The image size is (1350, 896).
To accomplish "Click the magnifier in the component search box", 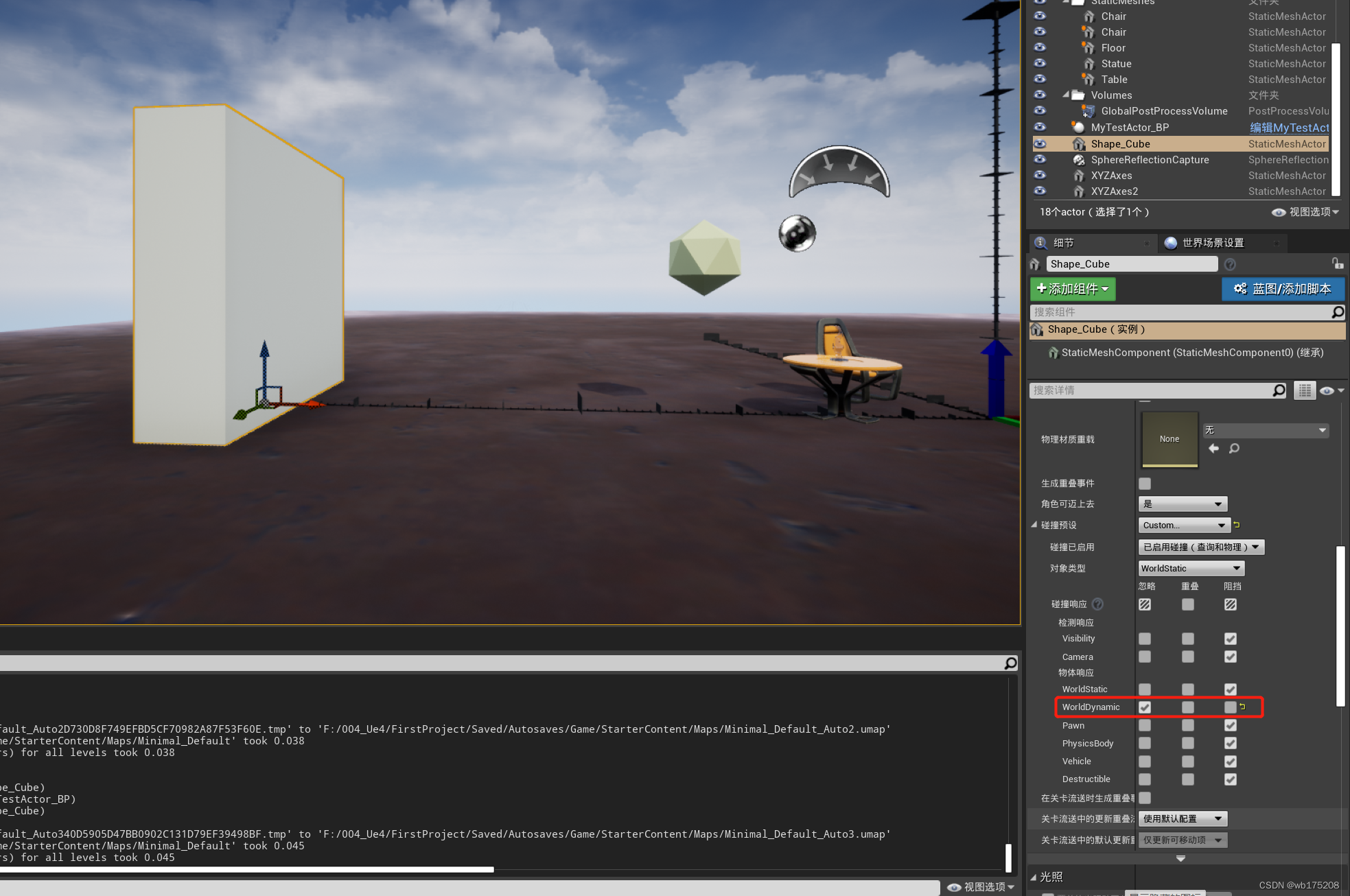I will pos(1338,312).
